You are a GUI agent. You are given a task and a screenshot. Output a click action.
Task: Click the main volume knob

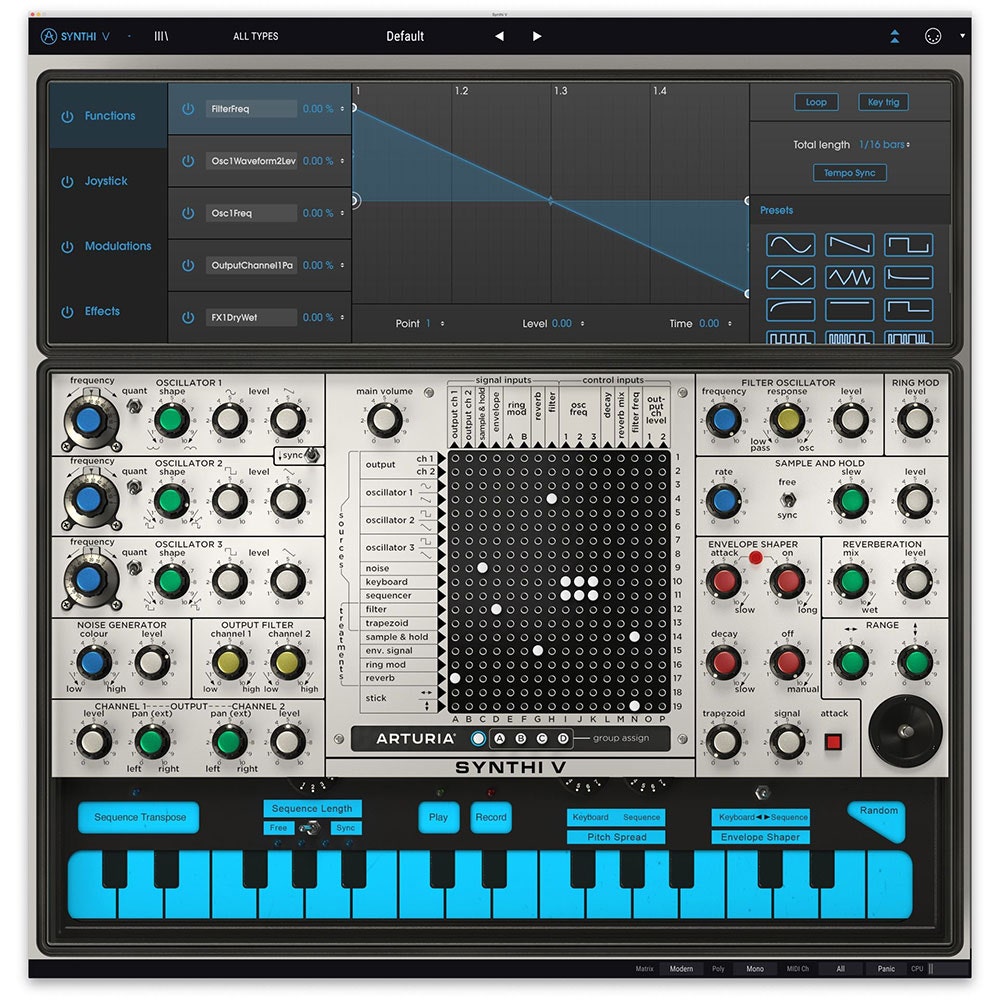click(384, 420)
